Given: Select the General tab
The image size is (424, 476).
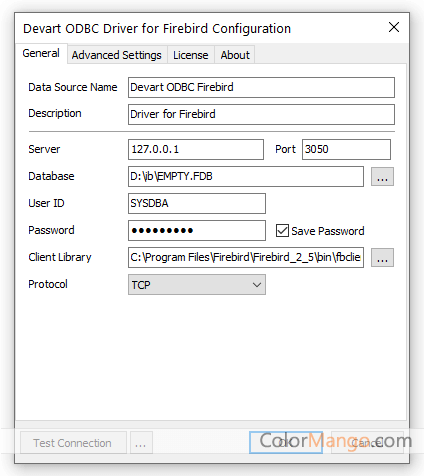Looking at the screenshot, I should 41,53.
